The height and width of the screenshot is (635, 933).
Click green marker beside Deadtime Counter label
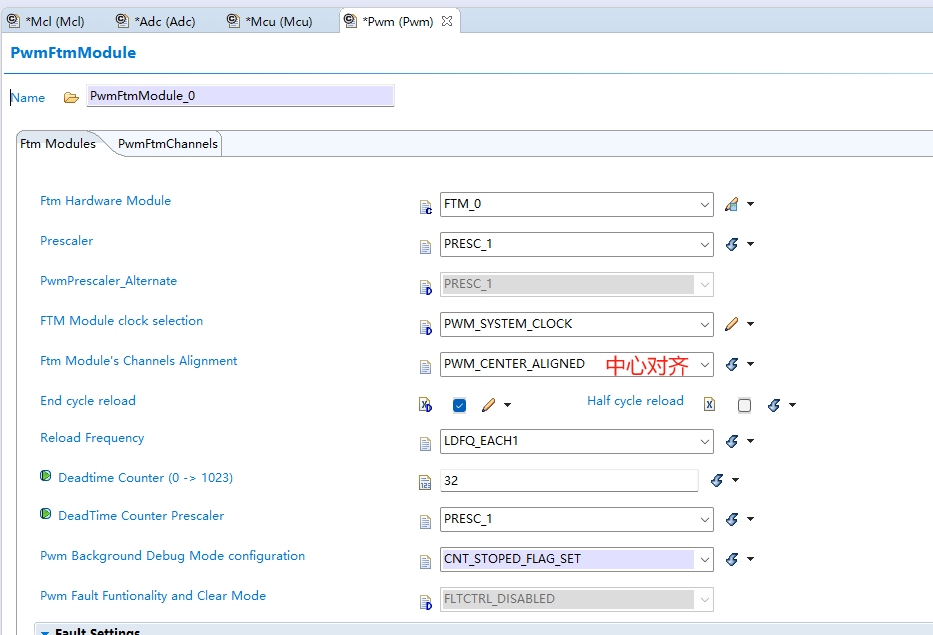(x=45, y=476)
